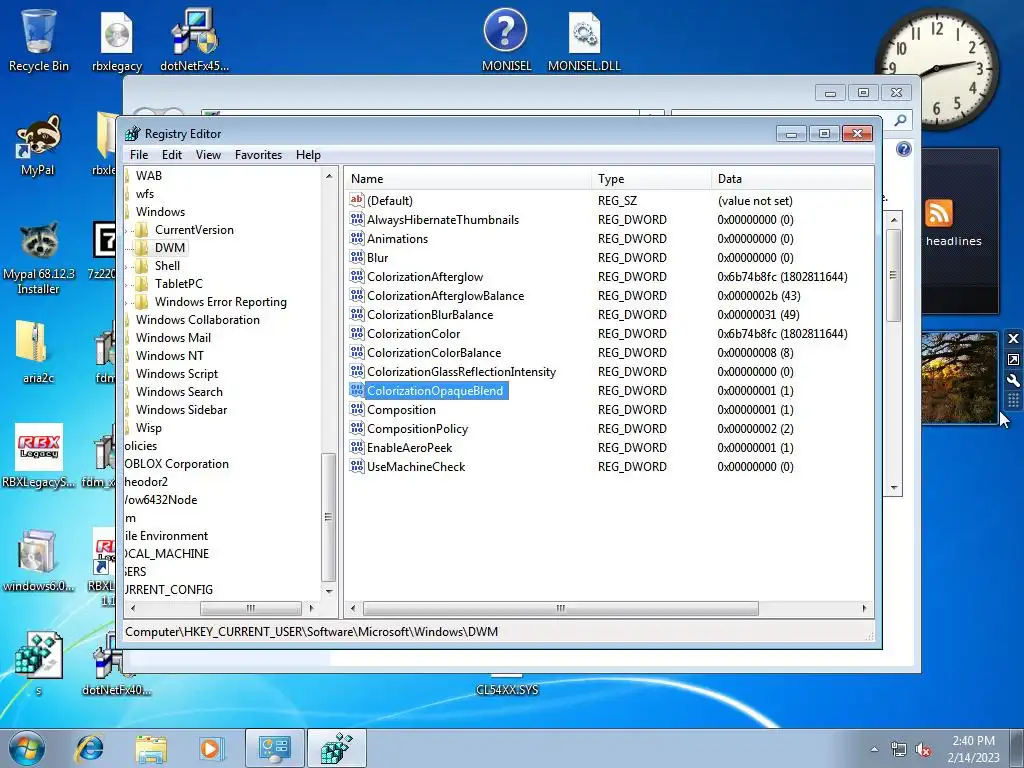Viewport: 1024px width, 768px height.
Task: Select Windows Error Reporting key
Action: click(x=221, y=302)
